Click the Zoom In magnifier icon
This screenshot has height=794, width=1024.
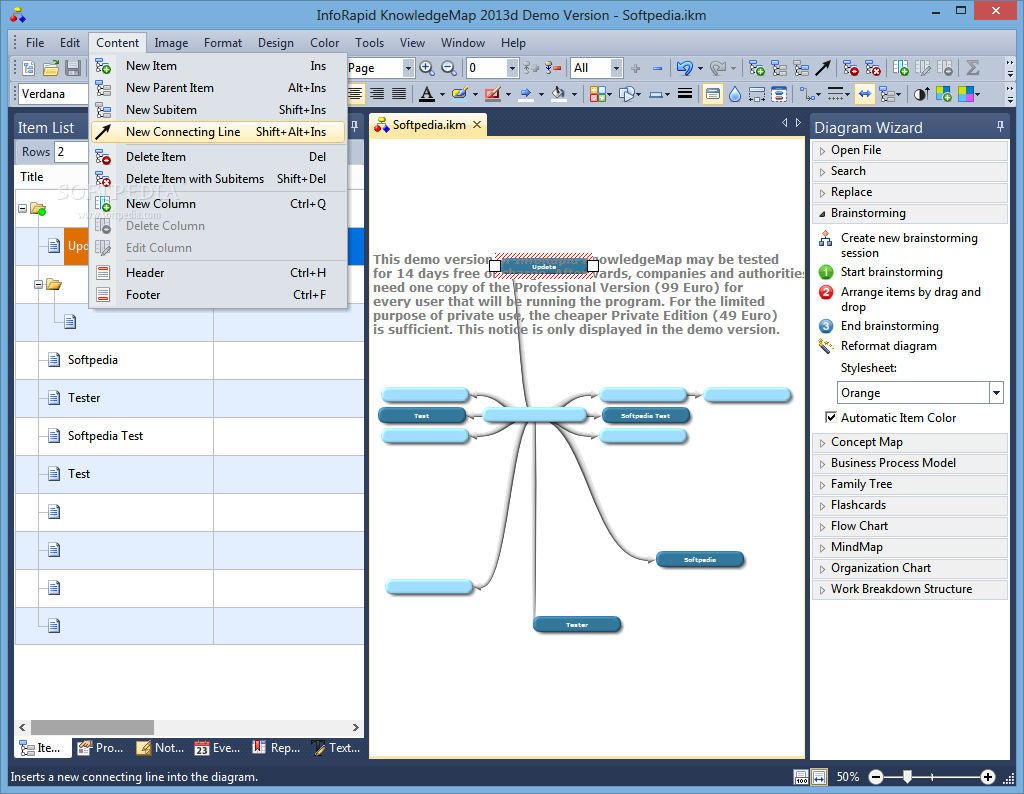pyautogui.click(x=426, y=68)
